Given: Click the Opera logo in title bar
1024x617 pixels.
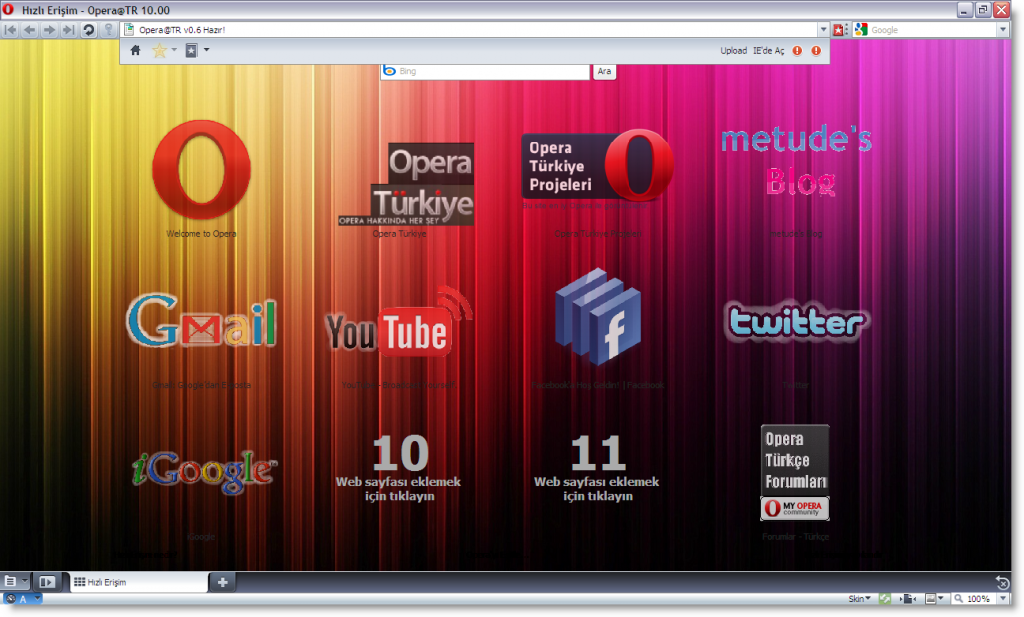Looking at the screenshot, I should click(8, 10).
